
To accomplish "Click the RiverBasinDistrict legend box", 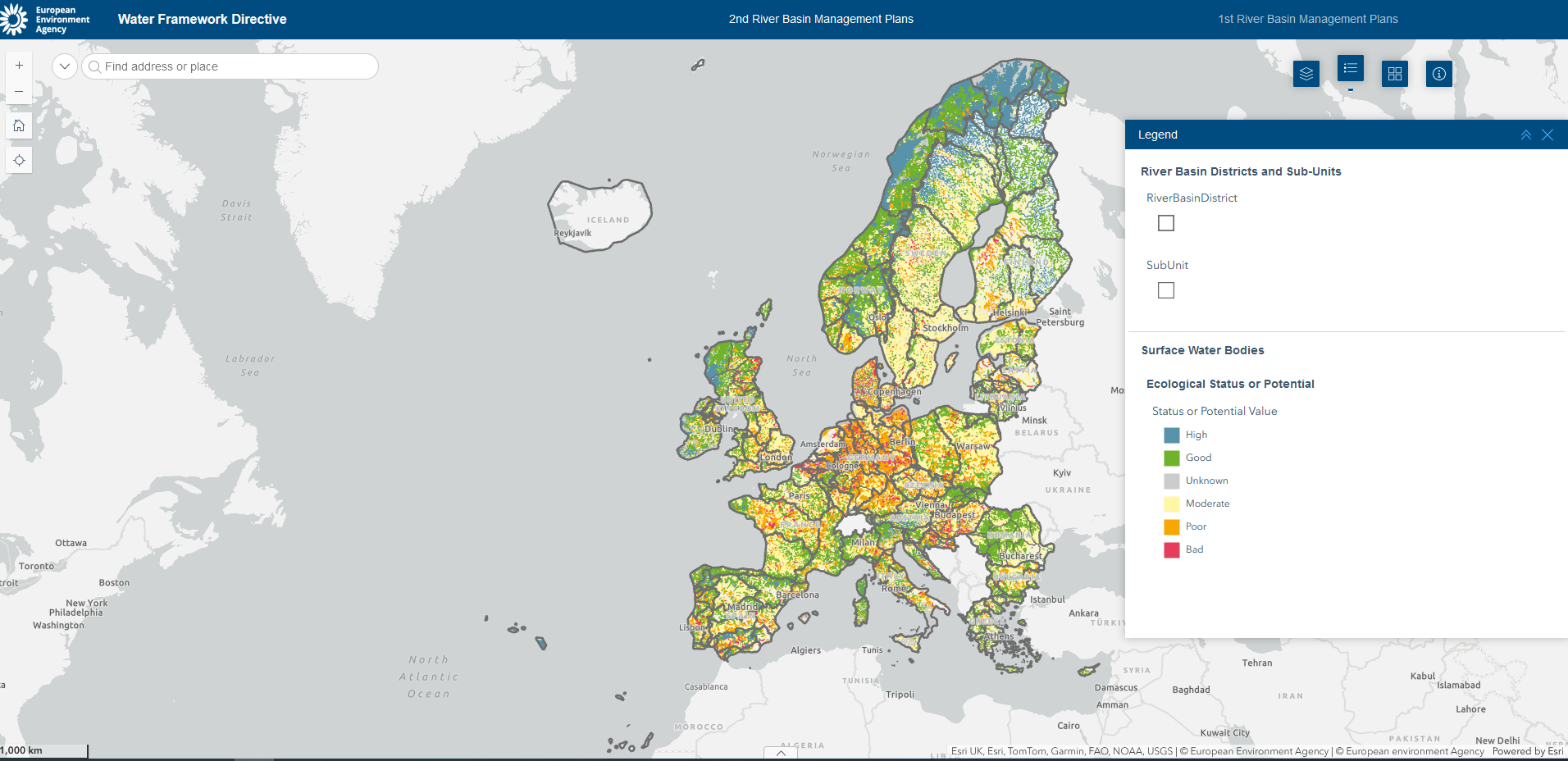I will click(1166, 223).
